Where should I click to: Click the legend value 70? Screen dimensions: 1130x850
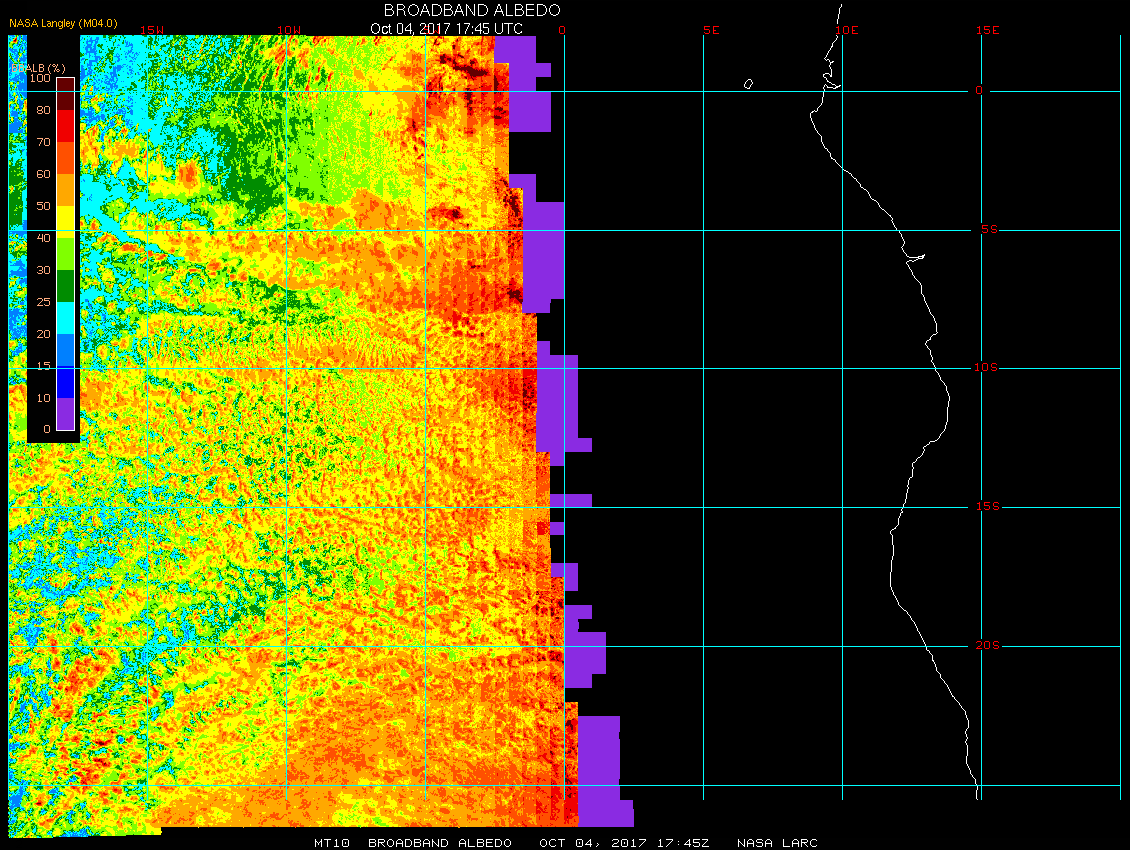click(43, 142)
